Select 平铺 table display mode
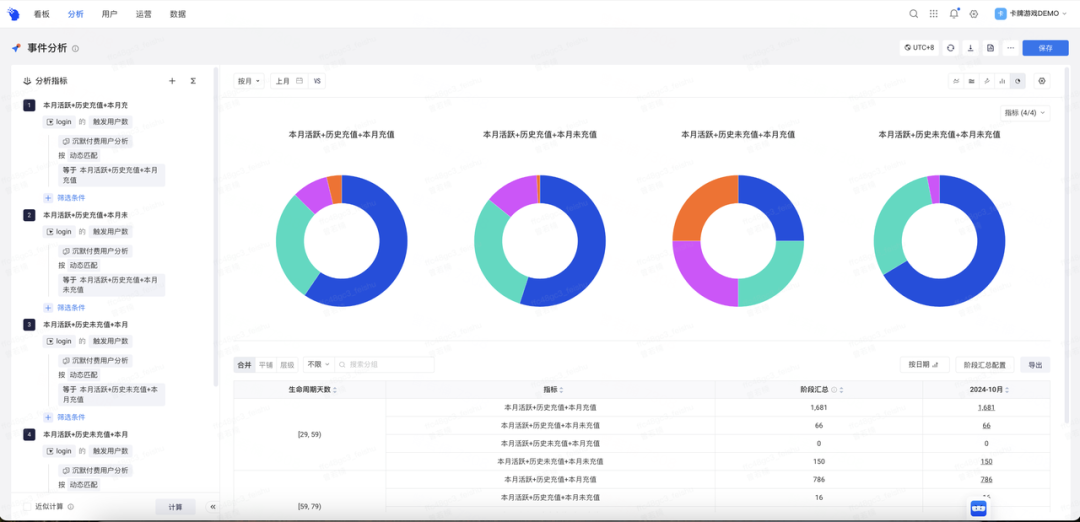This screenshot has width=1080, height=522. 265,364
